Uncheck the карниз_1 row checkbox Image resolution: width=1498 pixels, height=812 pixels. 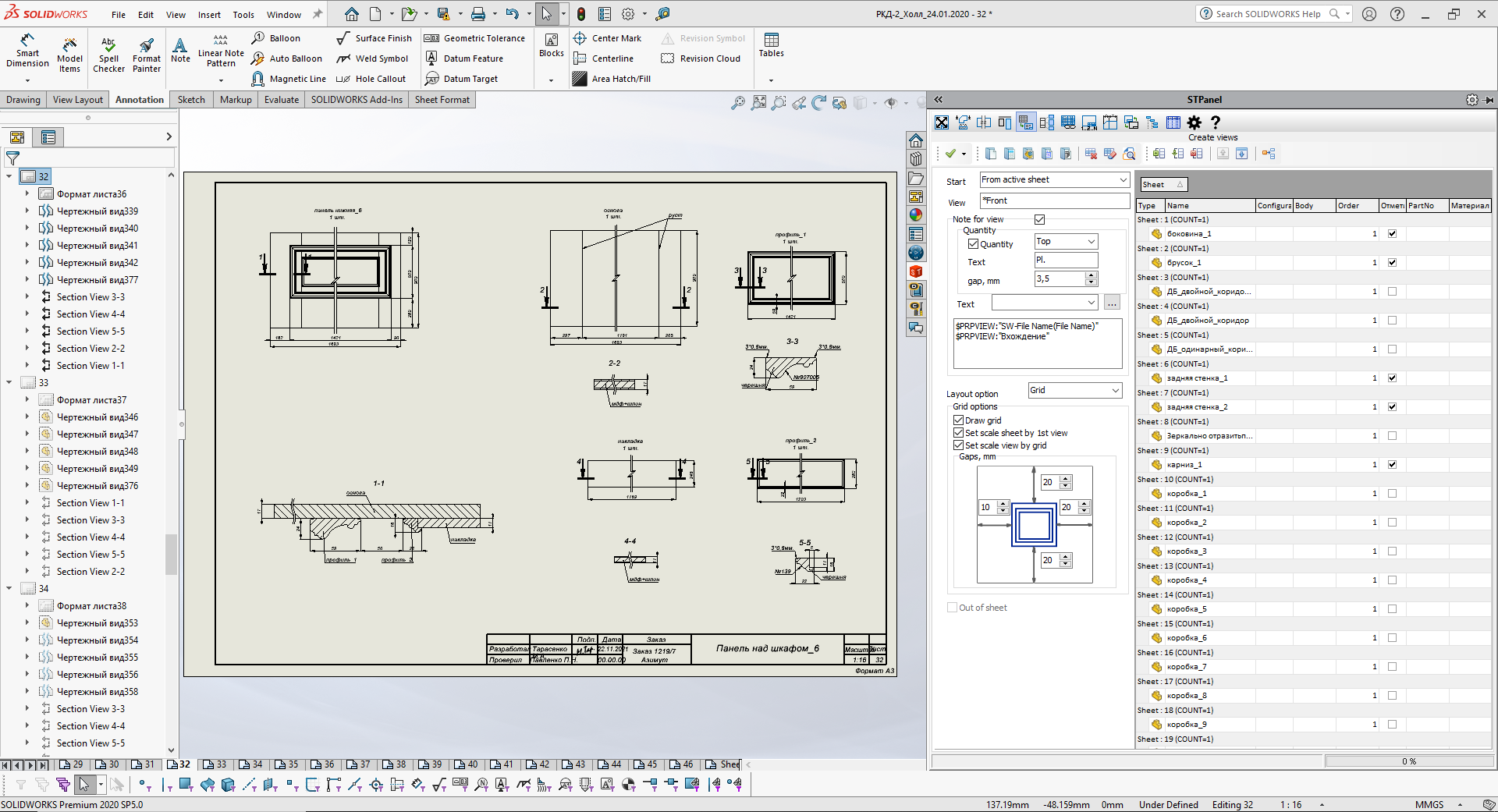(1392, 465)
